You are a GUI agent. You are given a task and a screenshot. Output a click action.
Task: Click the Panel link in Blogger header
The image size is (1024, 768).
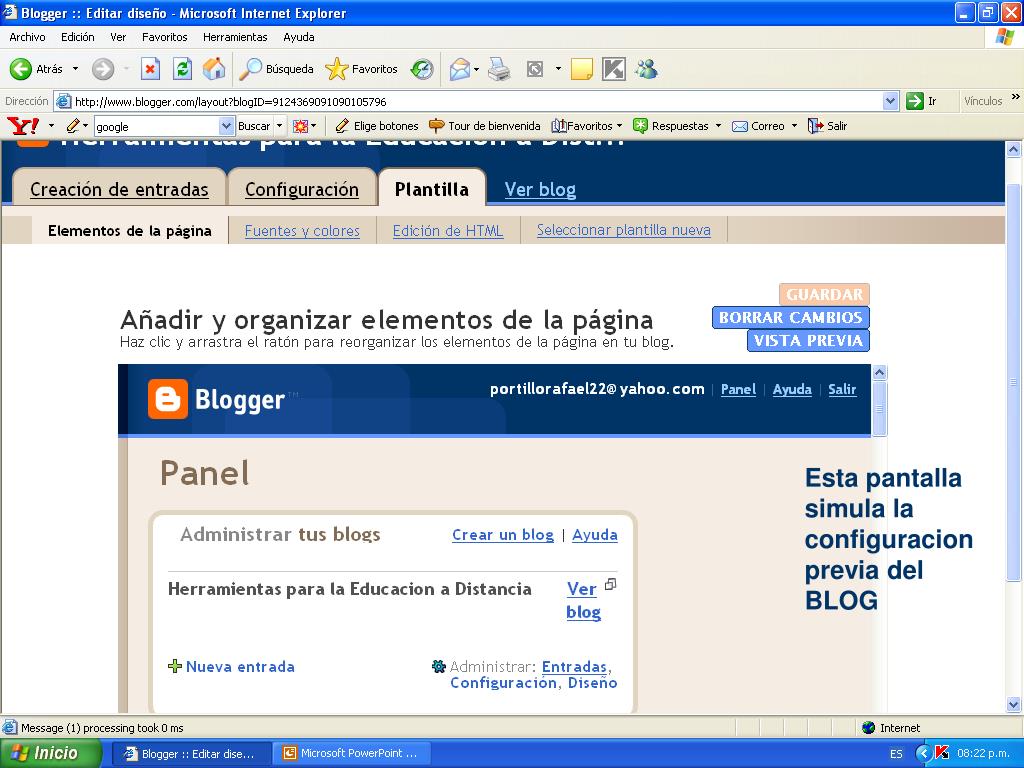739,389
